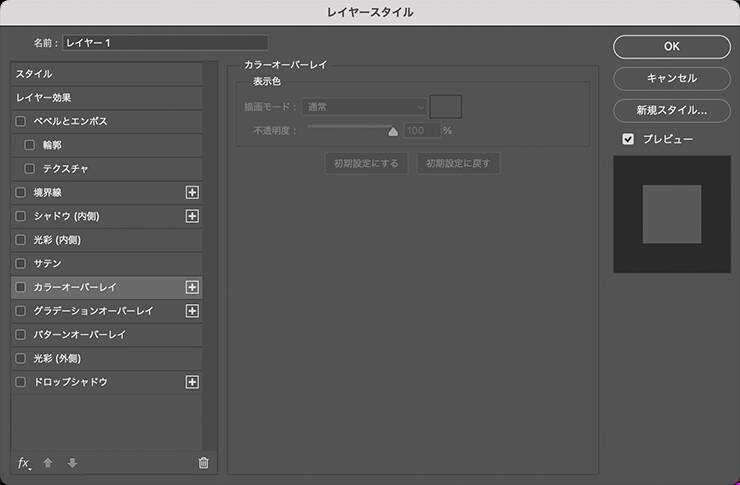Viewport: 740px width, 485px height.
Task: Click the 名前 layer name field
Action: 166,43
